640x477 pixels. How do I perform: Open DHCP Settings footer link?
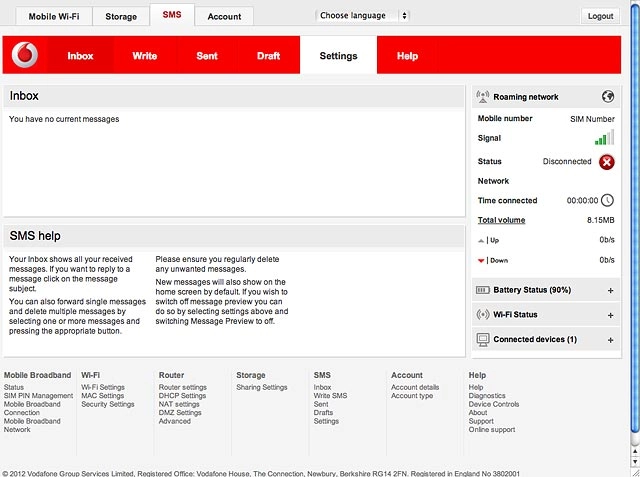click(x=182, y=396)
